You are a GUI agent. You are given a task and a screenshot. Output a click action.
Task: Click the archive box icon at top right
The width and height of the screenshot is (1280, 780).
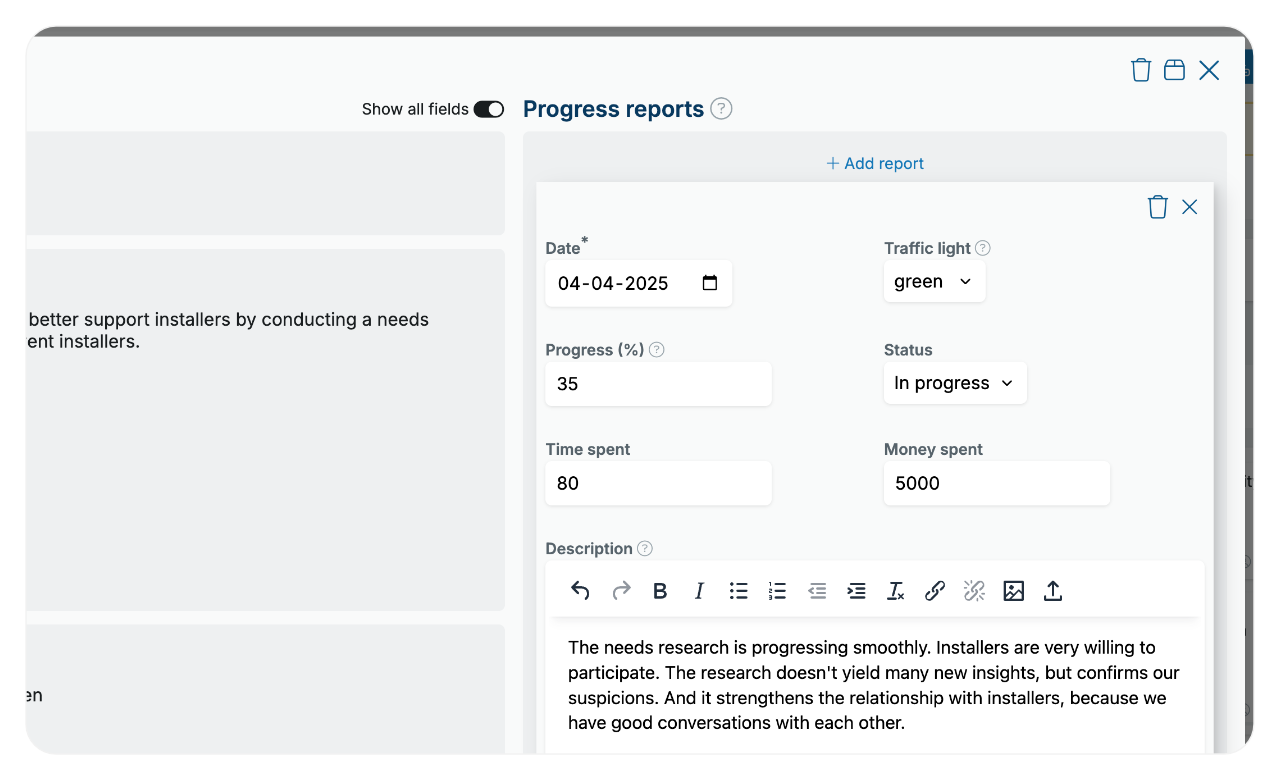(x=1174, y=70)
